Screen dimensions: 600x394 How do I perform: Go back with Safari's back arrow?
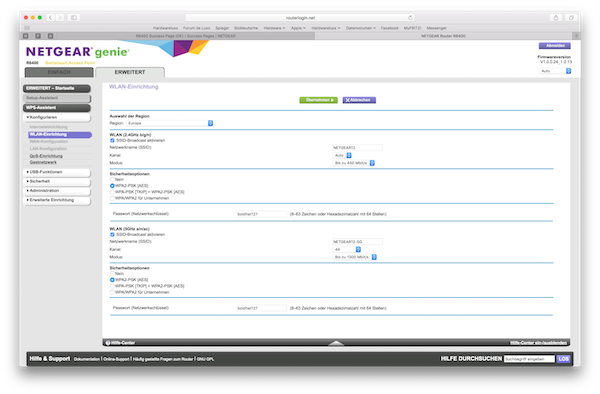click(x=51, y=18)
